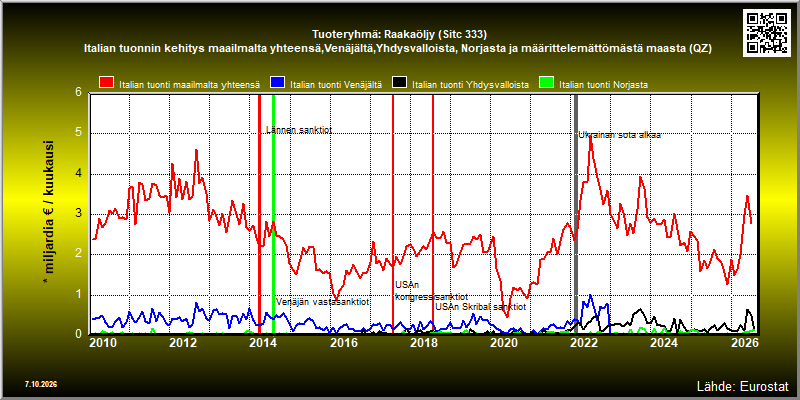Click the red legend swatch for total imports

click(x=107, y=84)
